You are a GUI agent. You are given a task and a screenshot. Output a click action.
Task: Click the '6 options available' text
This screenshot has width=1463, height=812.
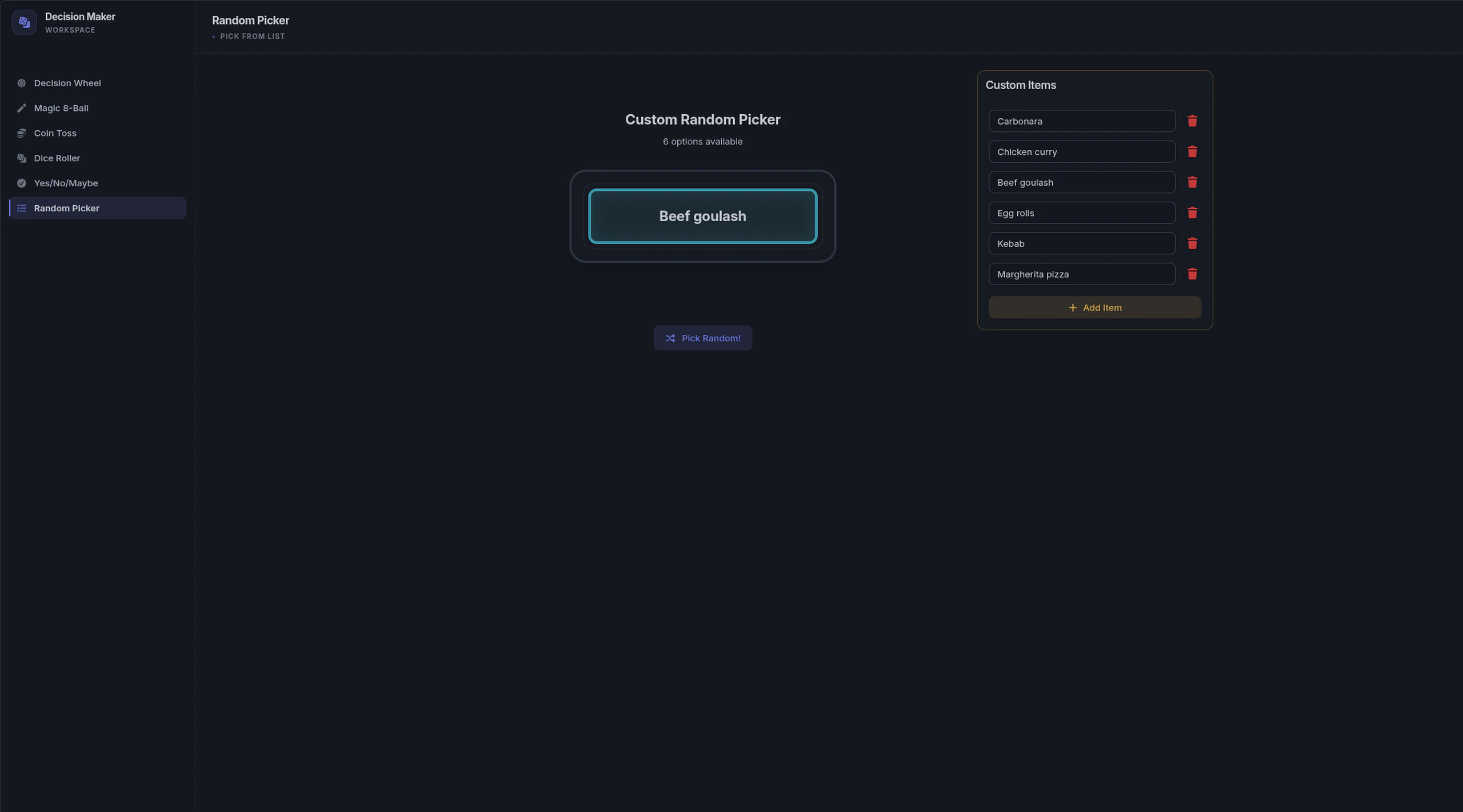(x=702, y=142)
